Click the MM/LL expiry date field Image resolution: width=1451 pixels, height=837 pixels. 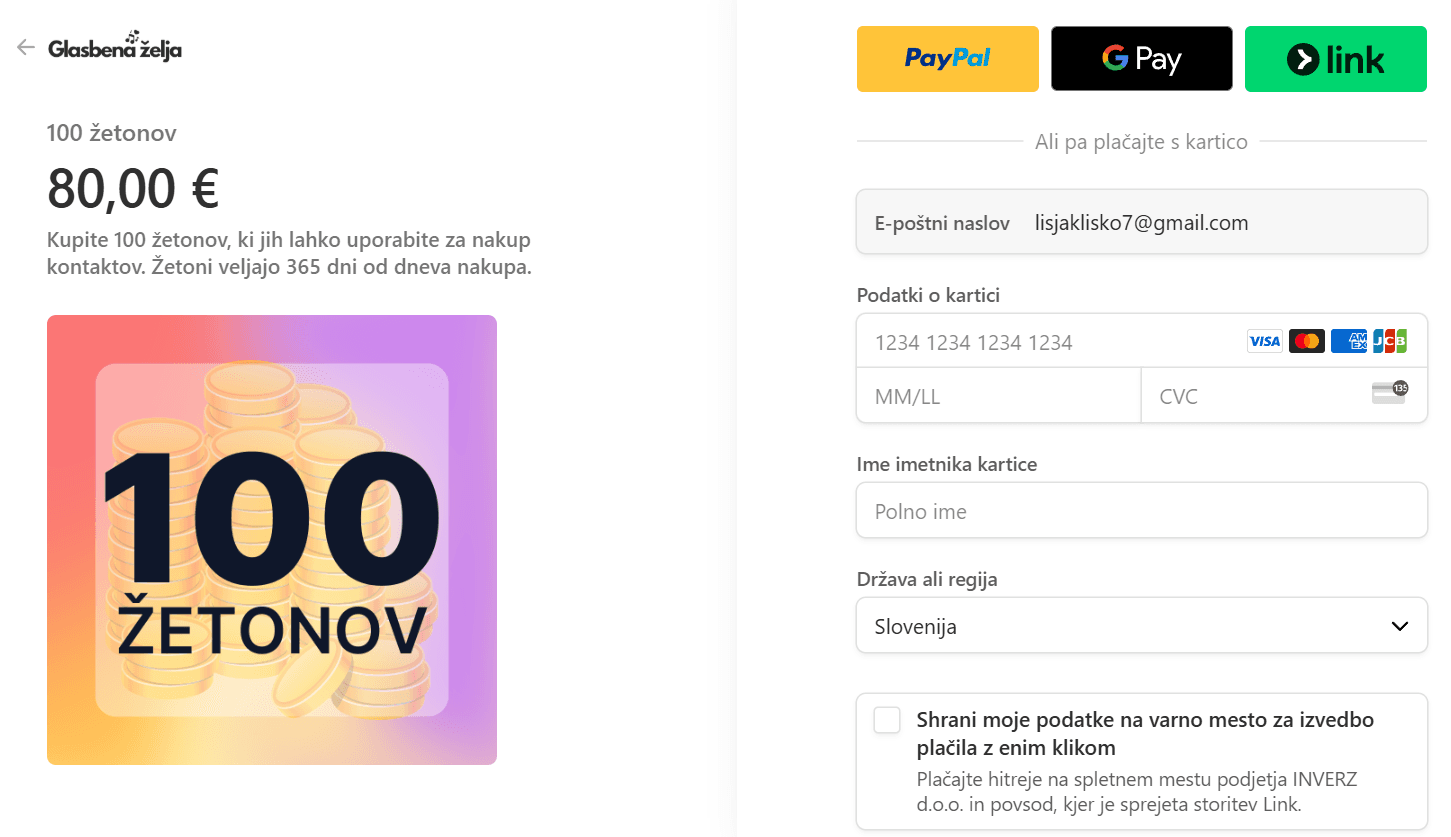[x=998, y=396]
